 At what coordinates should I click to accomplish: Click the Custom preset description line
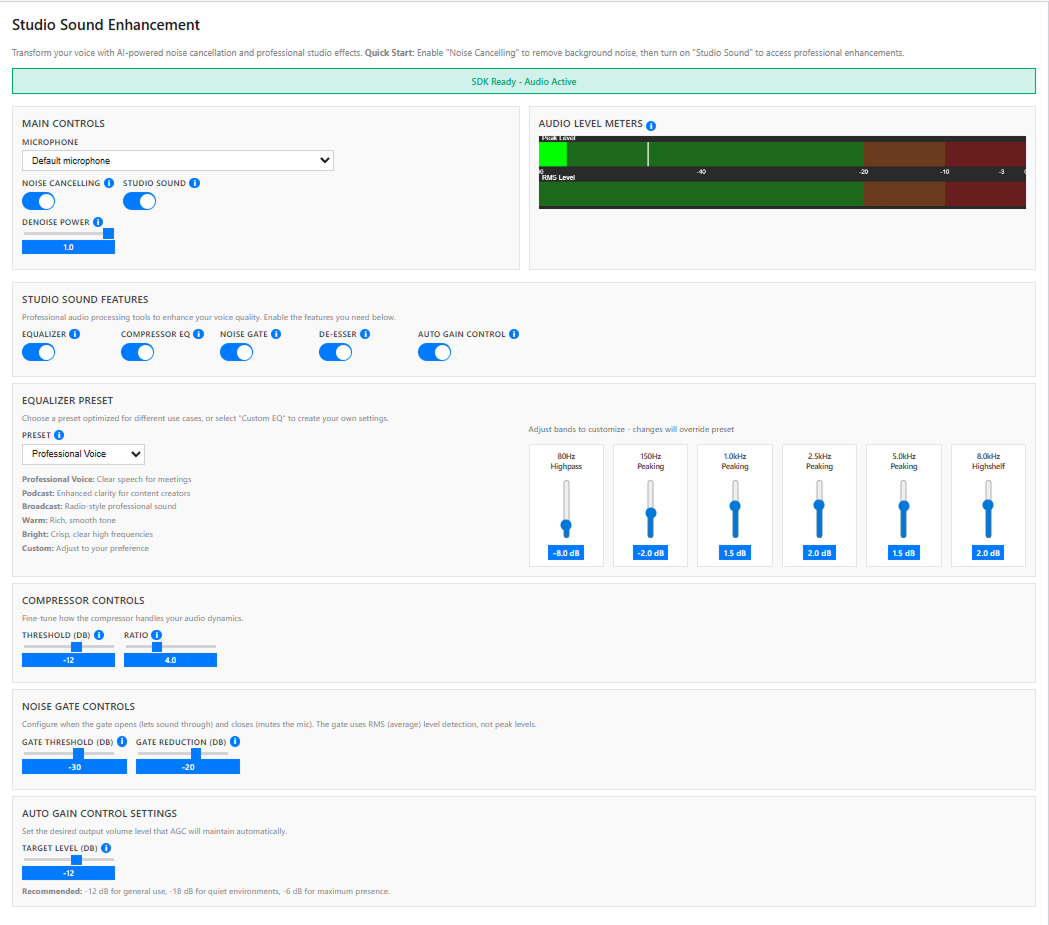click(x=86, y=548)
